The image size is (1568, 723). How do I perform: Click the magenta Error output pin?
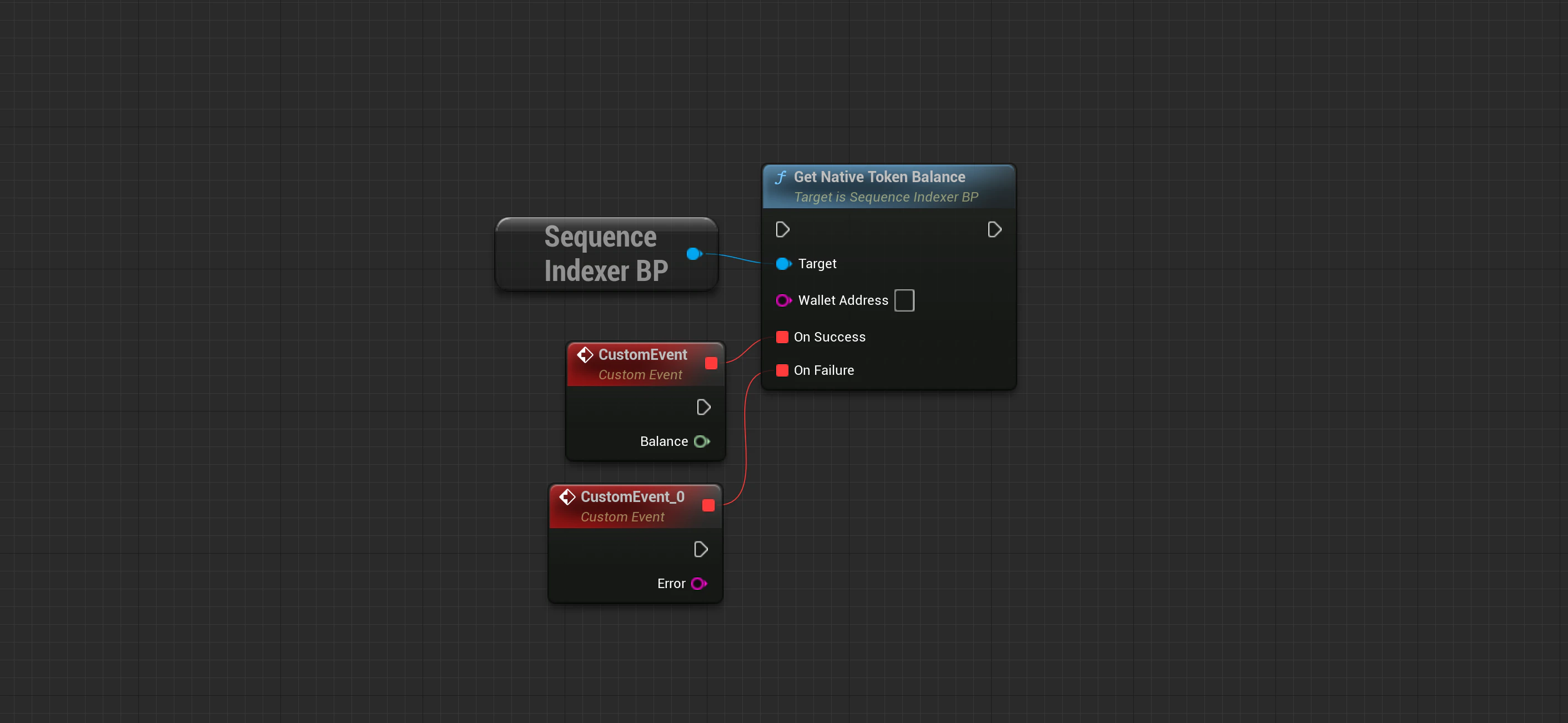(x=698, y=584)
